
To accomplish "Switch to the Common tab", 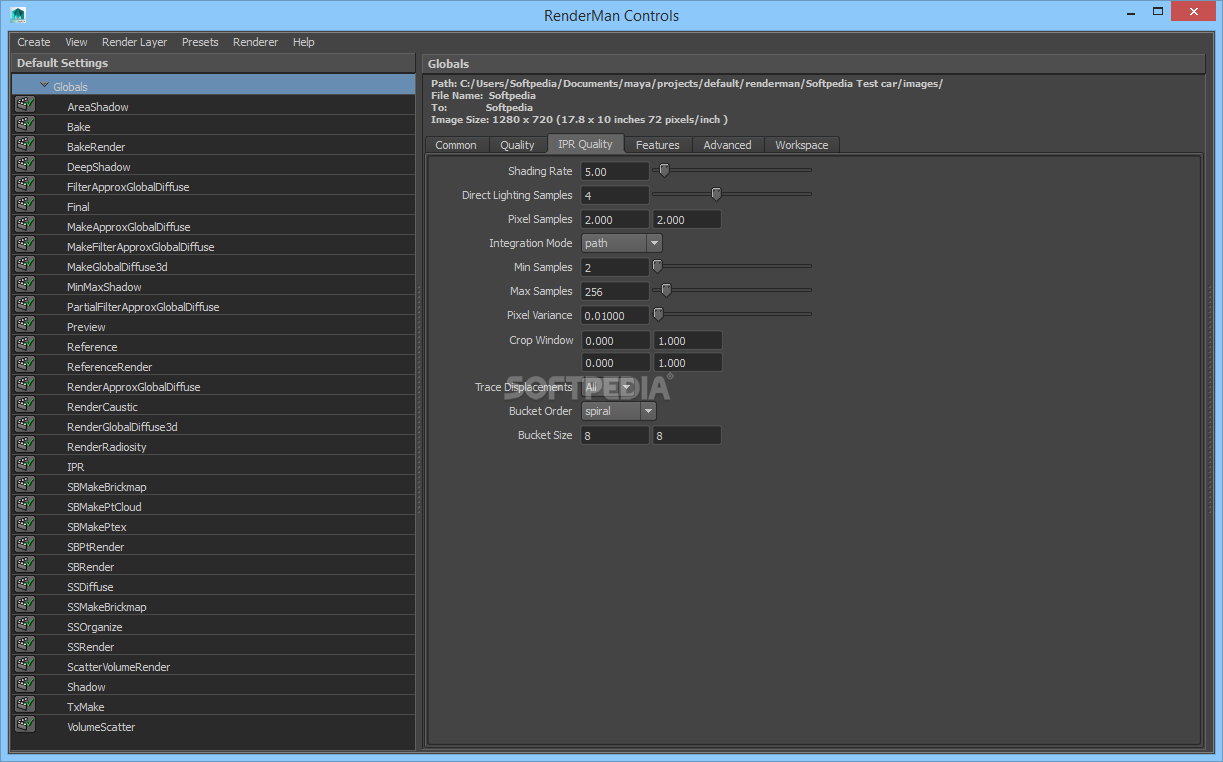I will point(456,145).
